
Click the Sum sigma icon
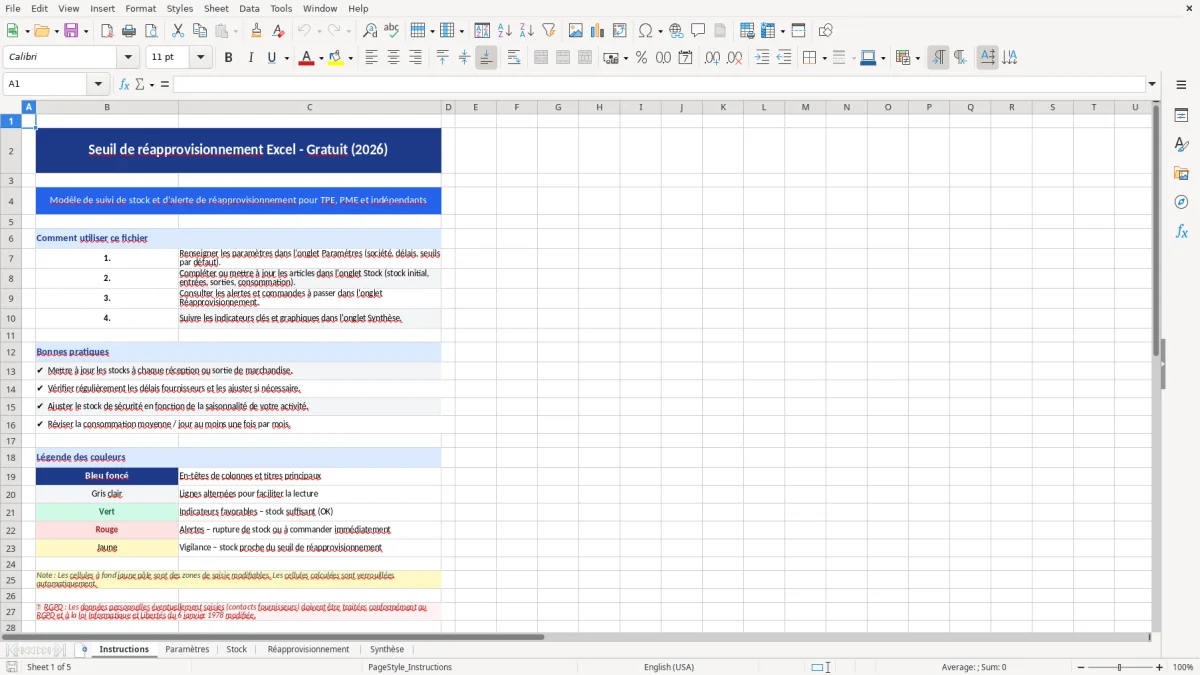[140, 84]
